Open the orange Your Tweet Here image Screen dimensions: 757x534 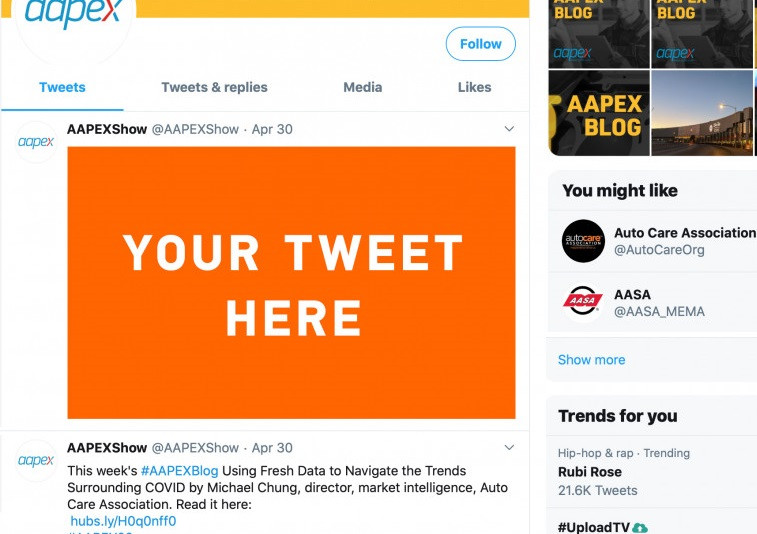pos(291,283)
